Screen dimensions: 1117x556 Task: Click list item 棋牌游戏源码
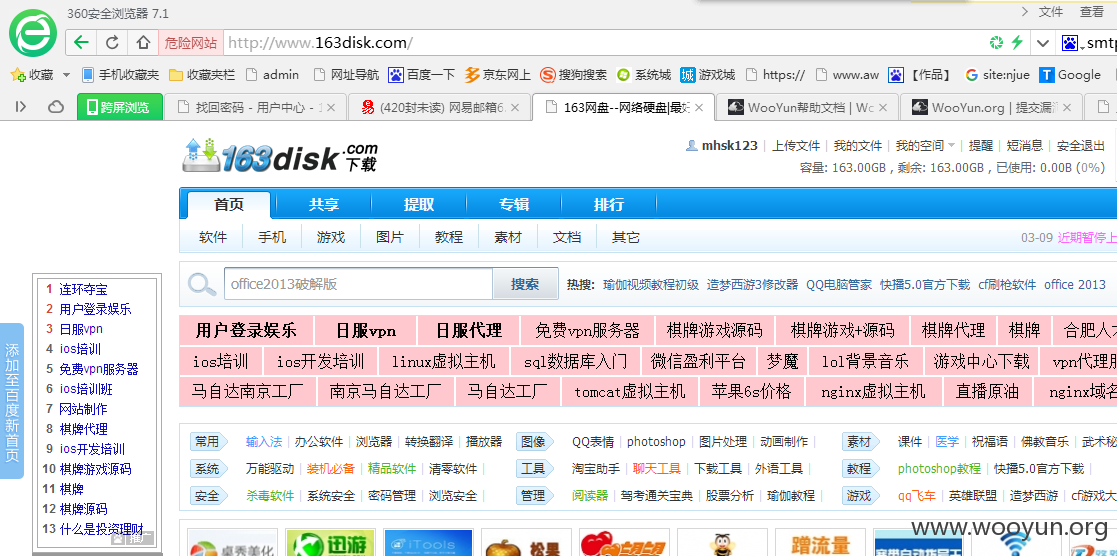[x=95, y=468]
